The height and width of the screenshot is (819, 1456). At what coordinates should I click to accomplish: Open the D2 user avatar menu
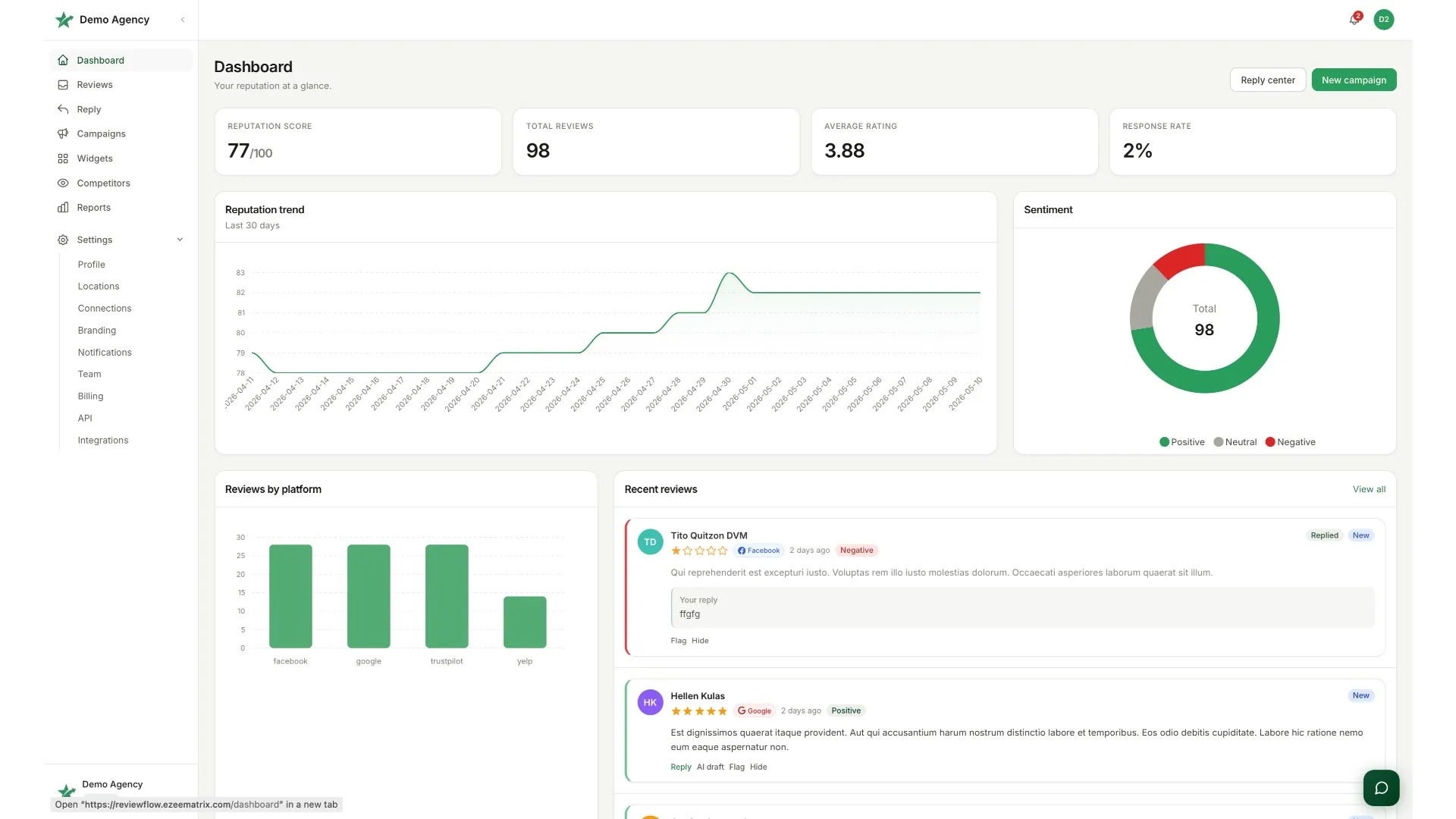1384,20
